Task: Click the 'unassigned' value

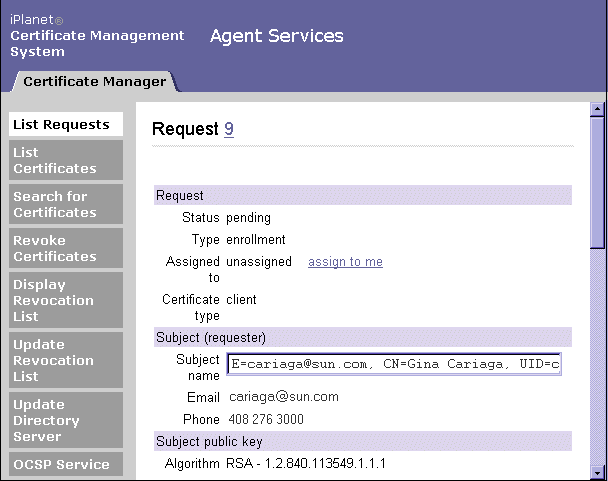Action: [259, 262]
